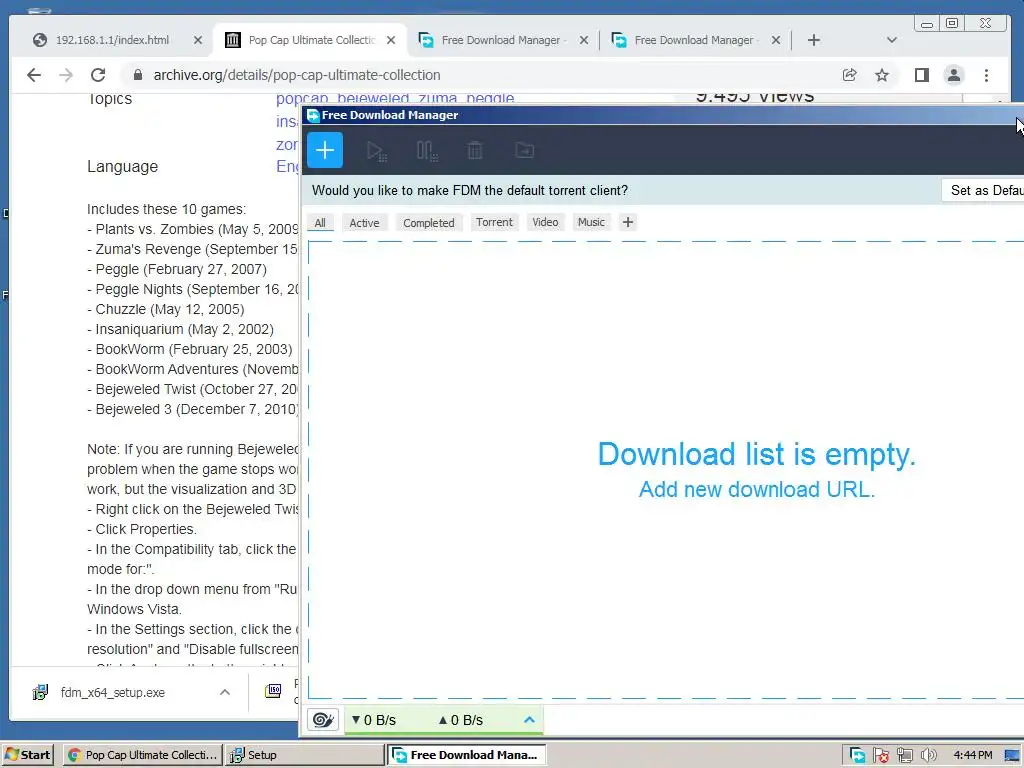Click the network tray icon
Screen dimensions: 1024x768
tap(904, 755)
